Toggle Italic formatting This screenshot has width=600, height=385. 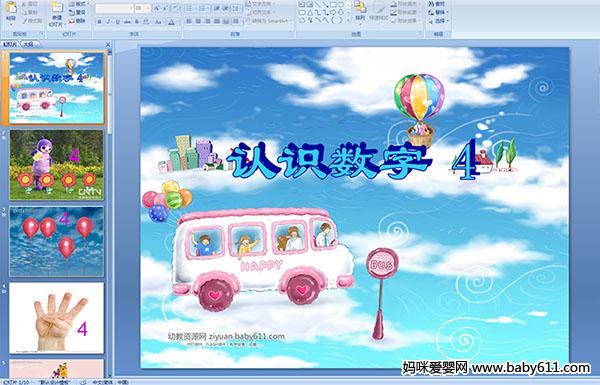pos(108,22)
